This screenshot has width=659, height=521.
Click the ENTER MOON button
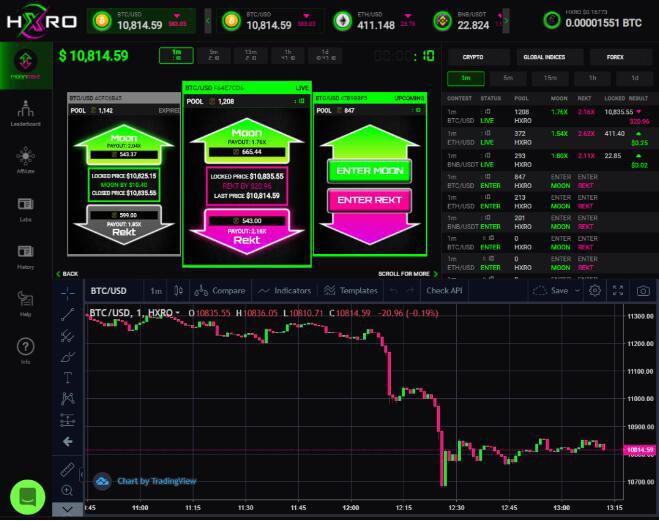(x=369, y=171)
